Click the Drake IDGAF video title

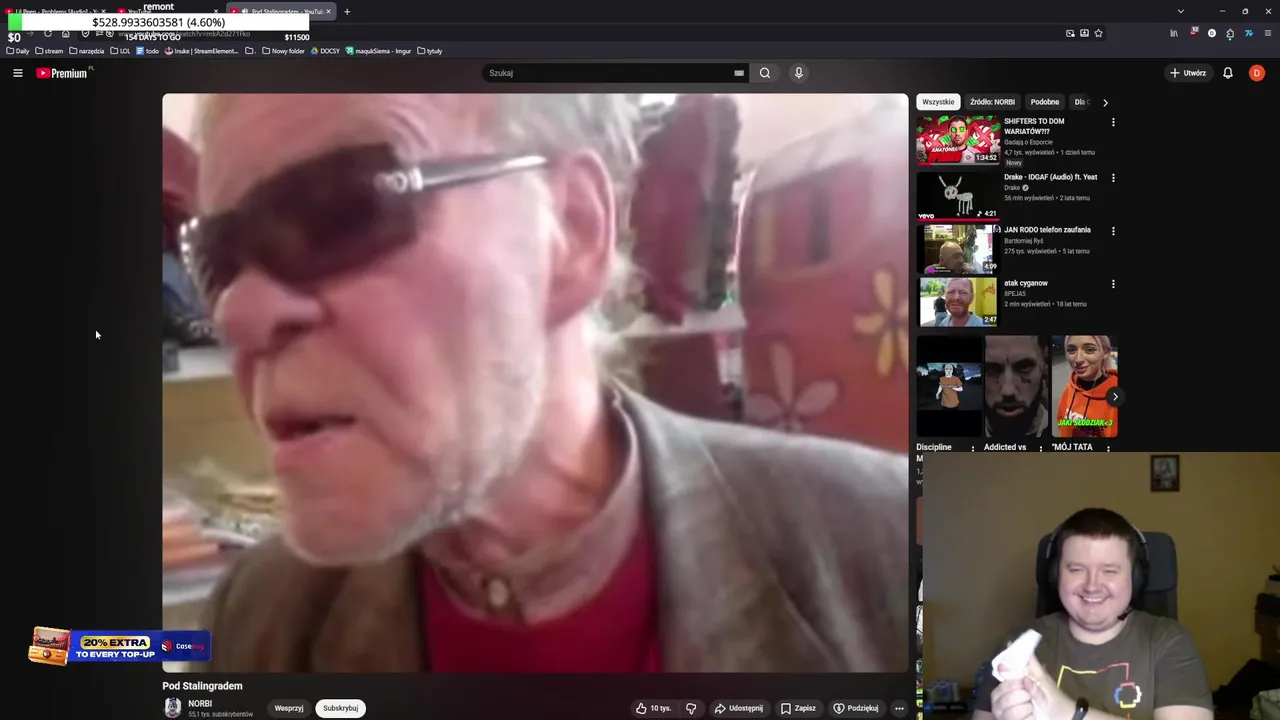coord(1050,177)
